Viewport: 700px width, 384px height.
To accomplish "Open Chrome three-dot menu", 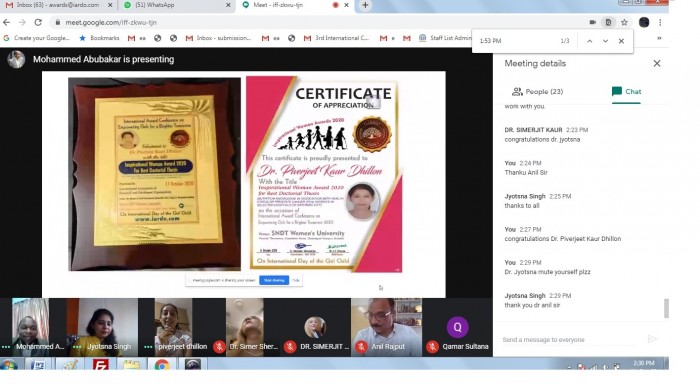I will point(660,22).
